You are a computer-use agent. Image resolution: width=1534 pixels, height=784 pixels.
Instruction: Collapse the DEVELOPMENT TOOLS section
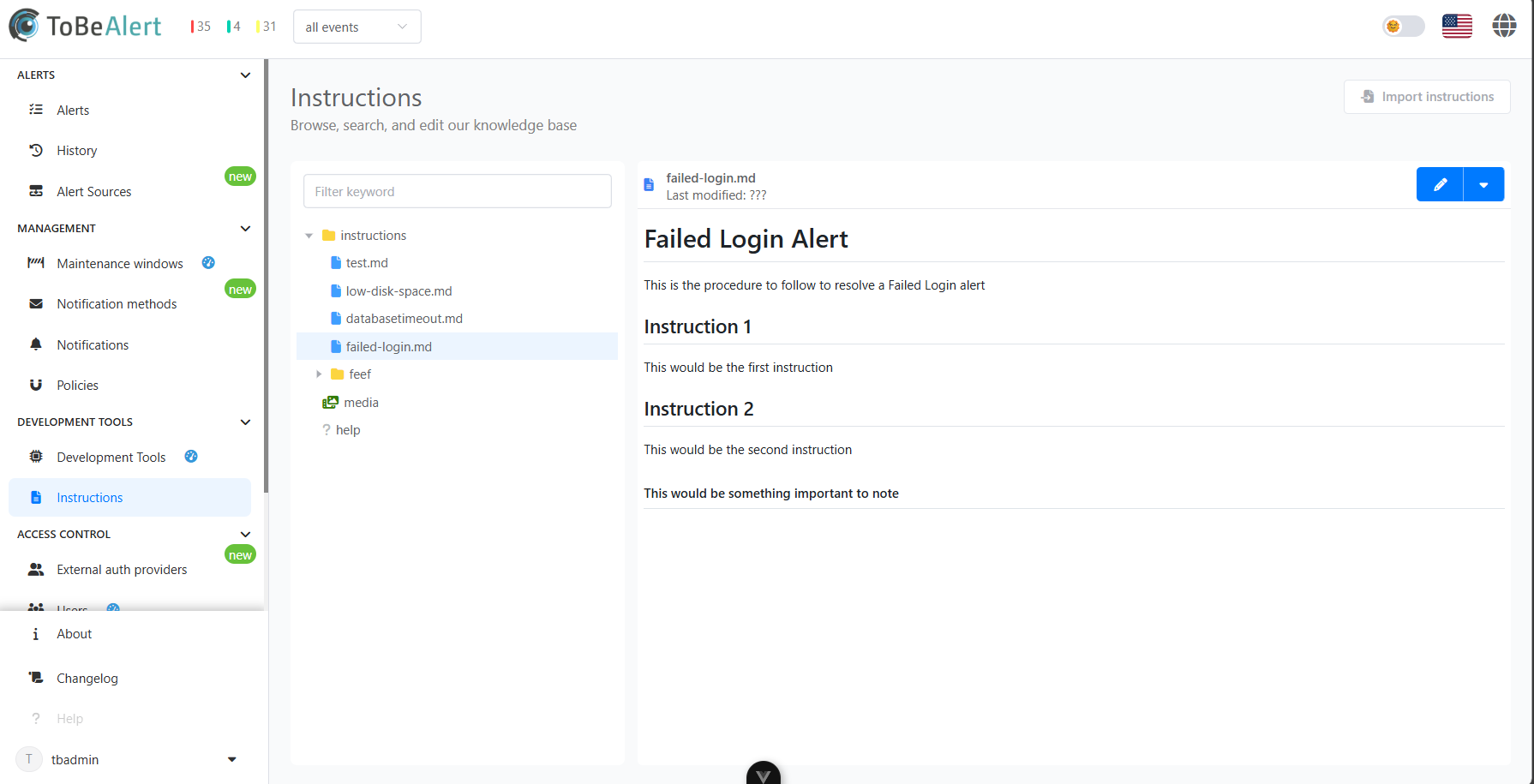[x=245, y=422]
